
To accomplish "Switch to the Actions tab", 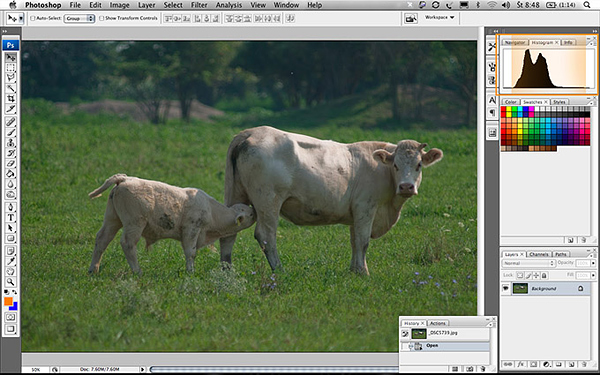I will coord(437,323).
